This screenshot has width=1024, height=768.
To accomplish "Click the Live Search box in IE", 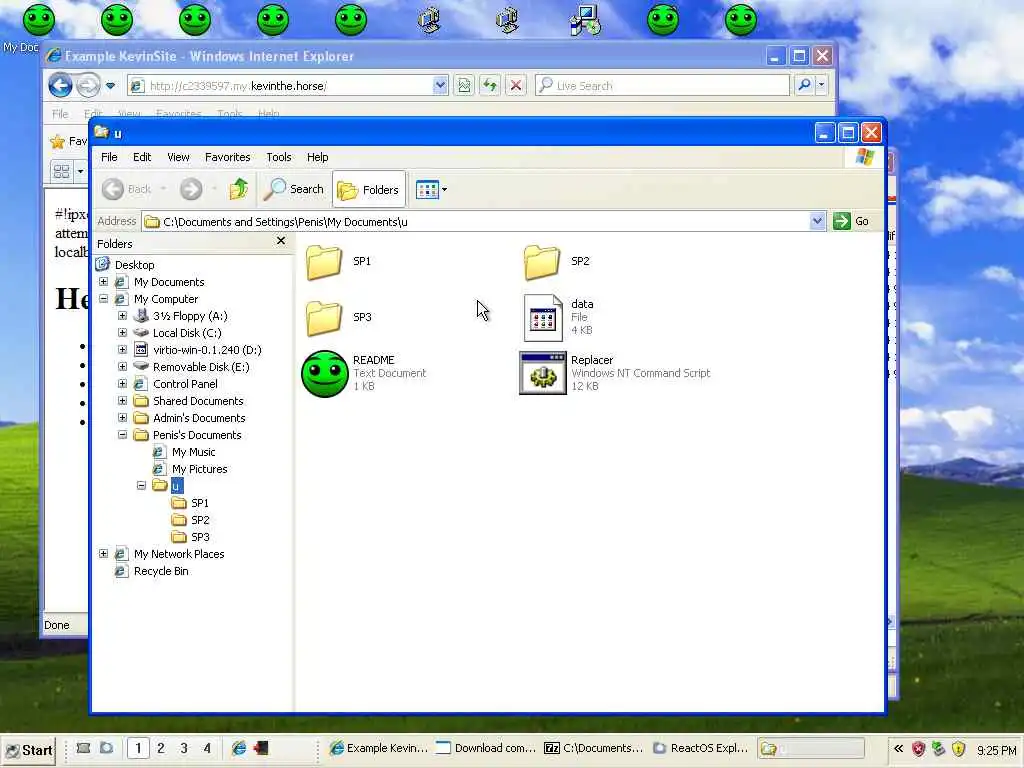I will tap(662, 86).
